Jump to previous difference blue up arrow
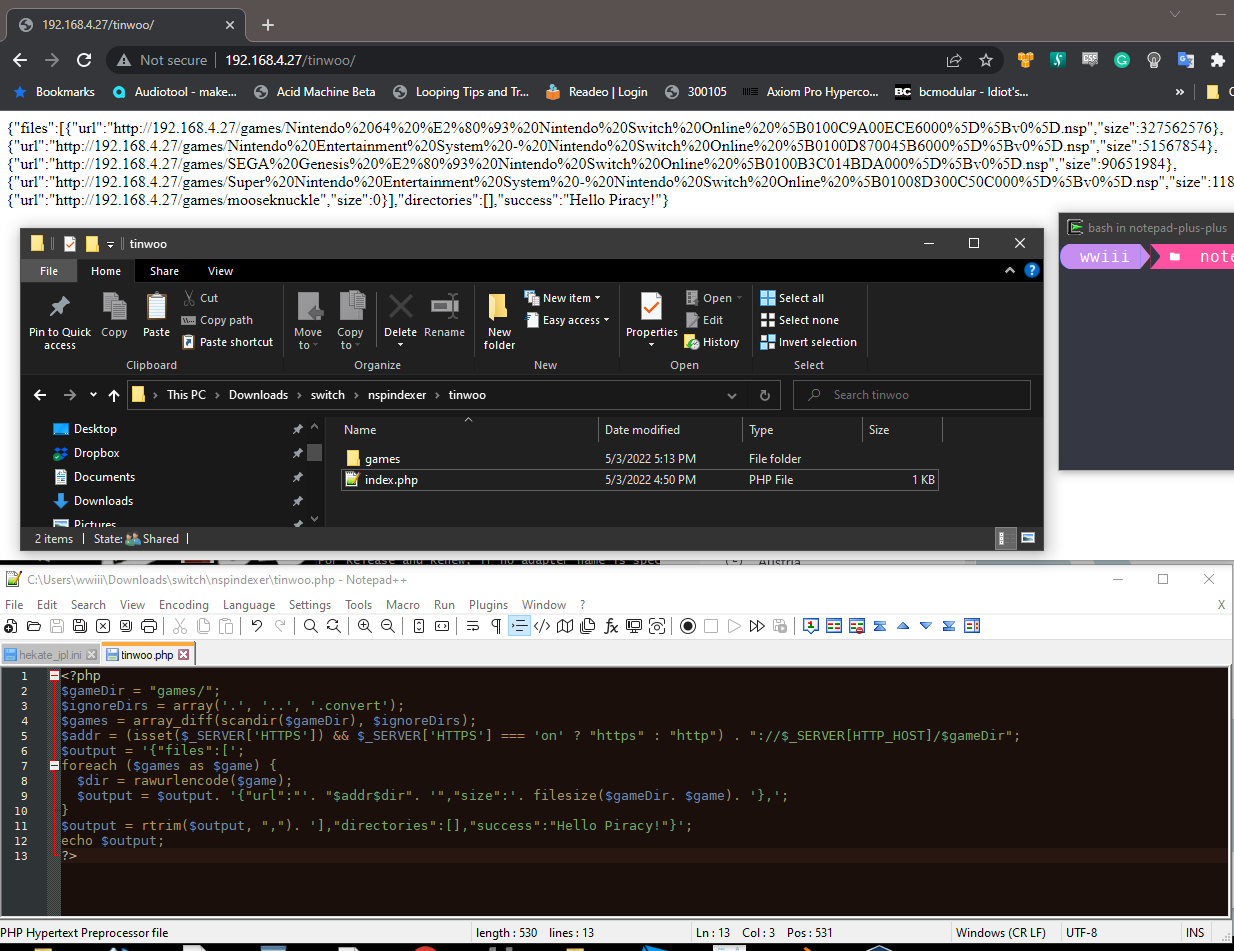 [903, 626]
